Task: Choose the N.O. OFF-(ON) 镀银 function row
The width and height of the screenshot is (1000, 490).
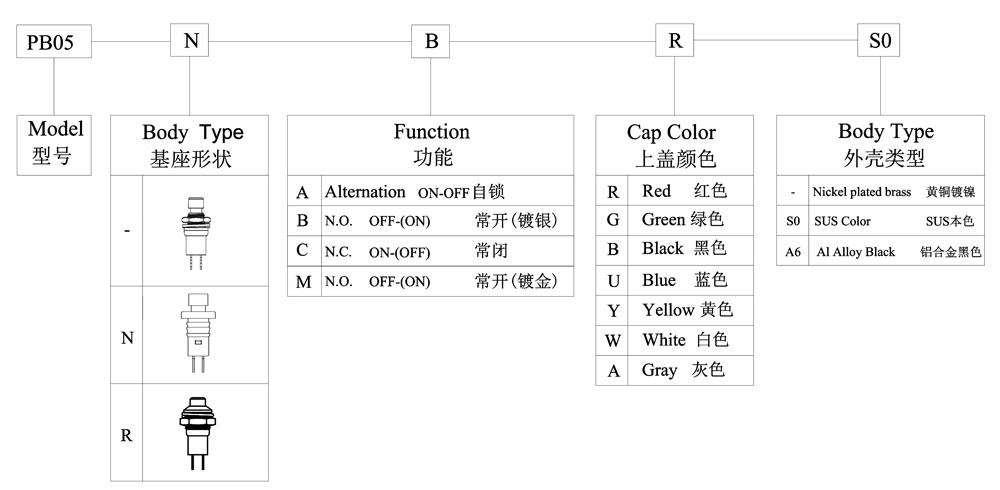Action: tap(430, 221)
